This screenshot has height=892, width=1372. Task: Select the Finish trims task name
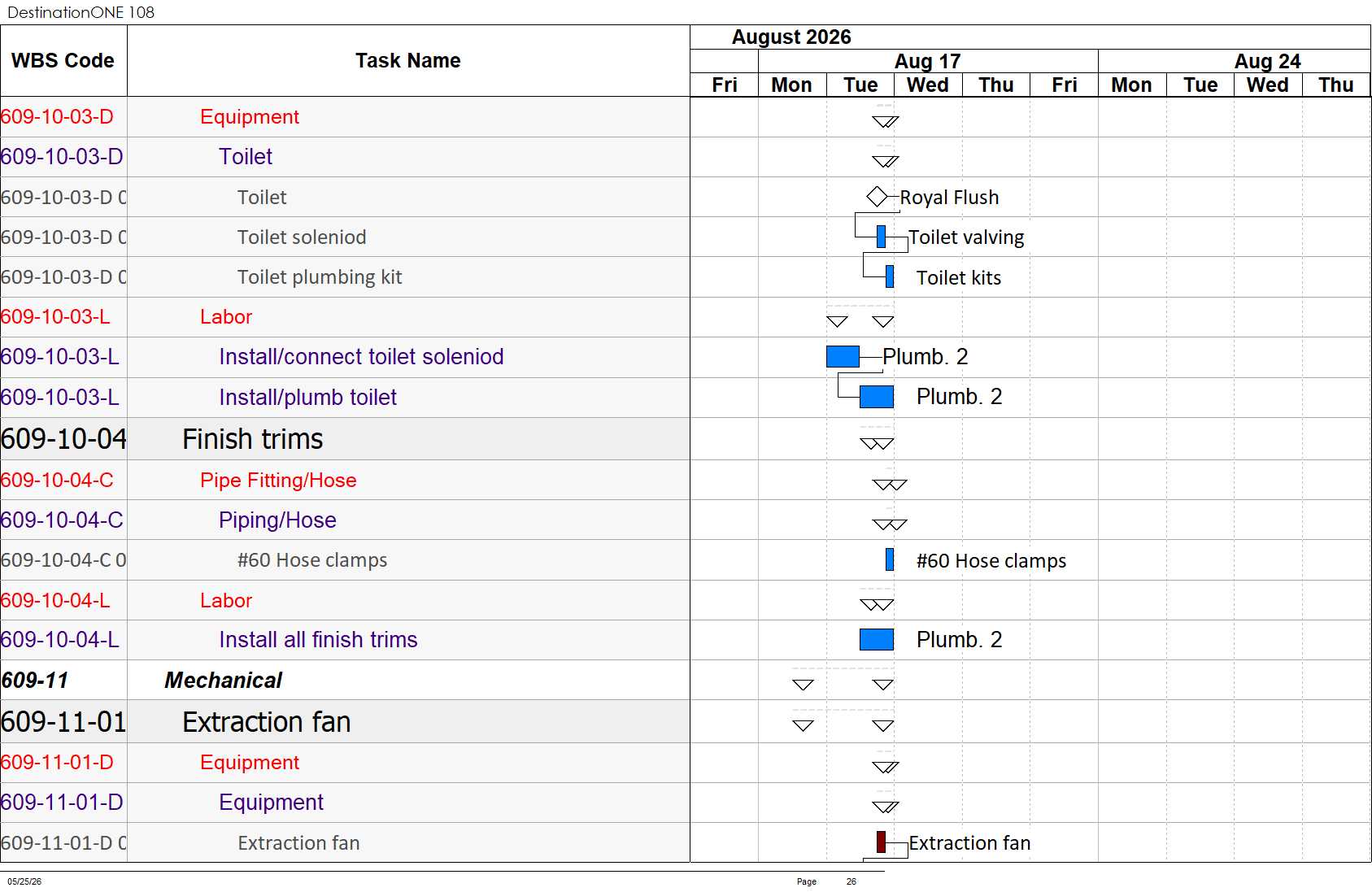(253, 439)
